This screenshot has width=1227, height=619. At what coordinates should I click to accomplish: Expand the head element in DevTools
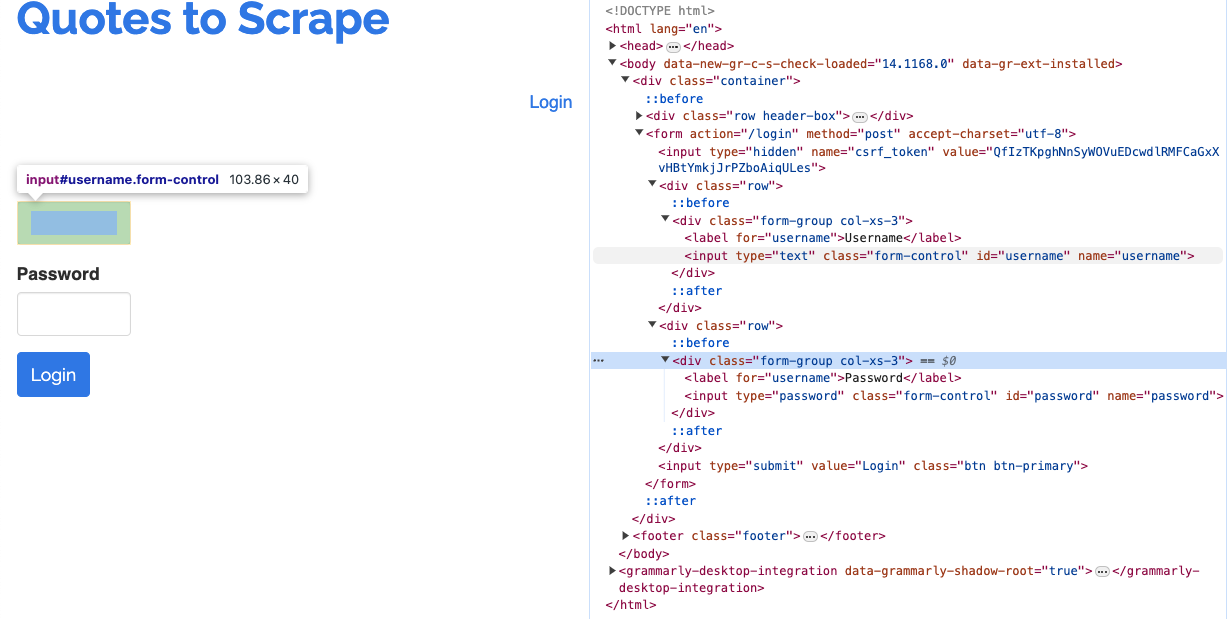[612, 45]
